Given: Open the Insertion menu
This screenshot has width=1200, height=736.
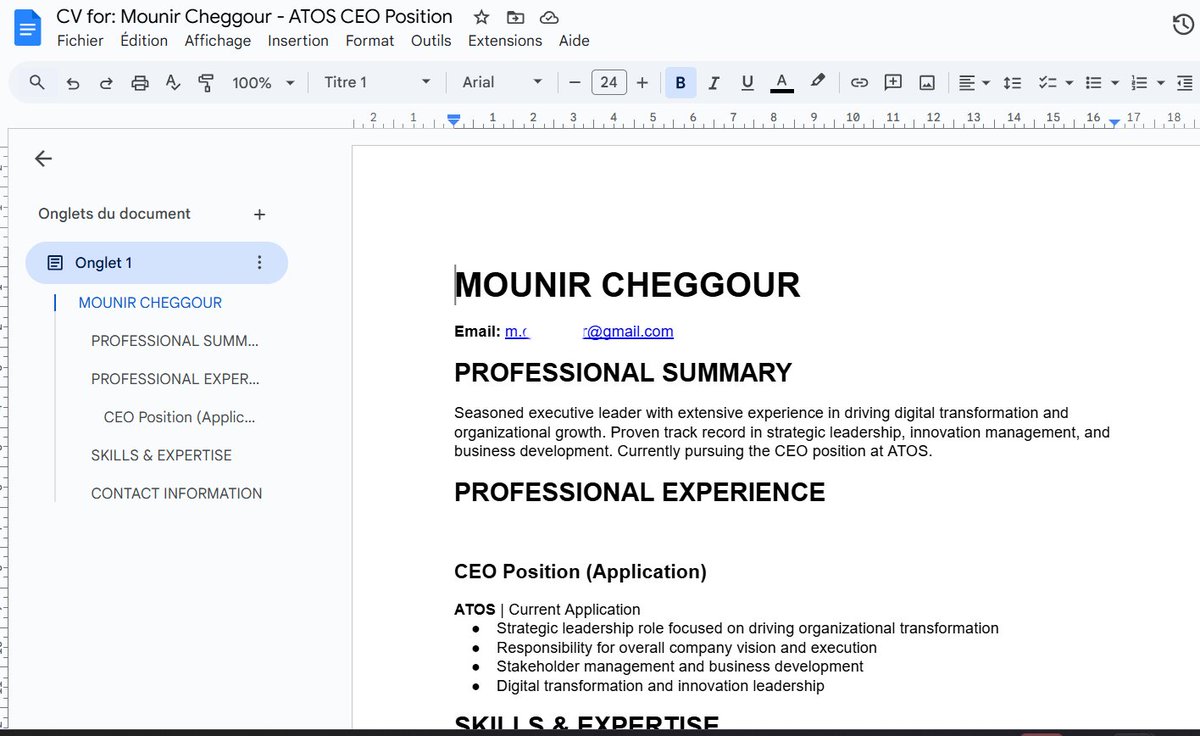Looking at the screenshot, I should pos(298,41).
